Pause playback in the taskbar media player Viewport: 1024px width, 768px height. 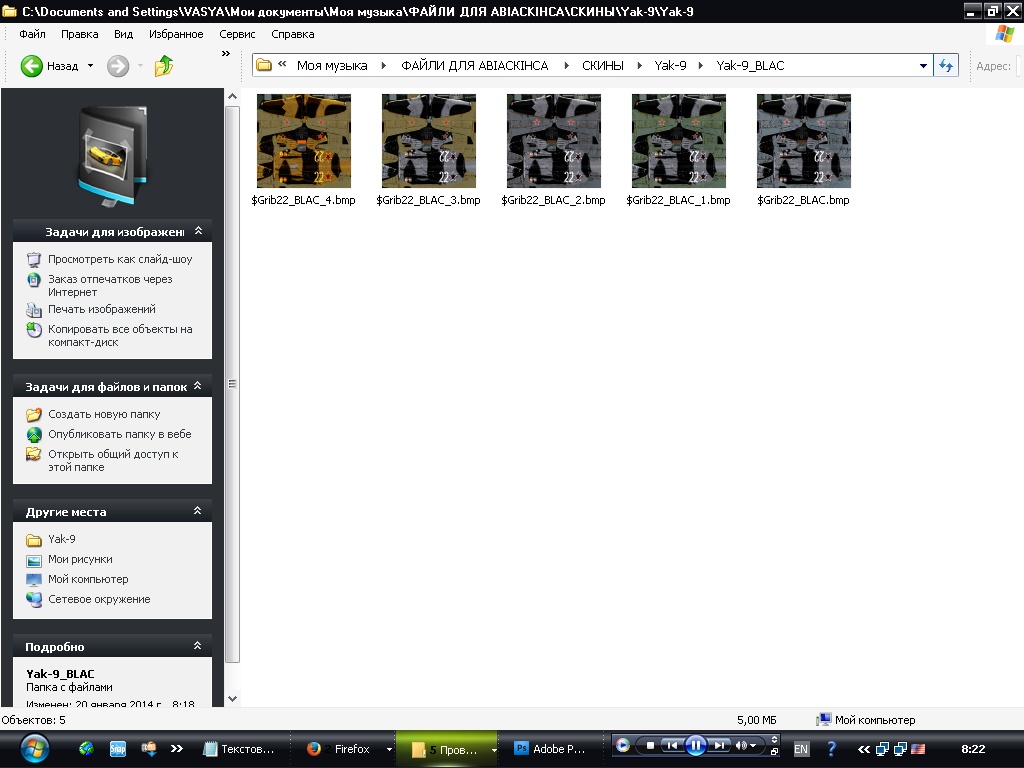(696, 745)
